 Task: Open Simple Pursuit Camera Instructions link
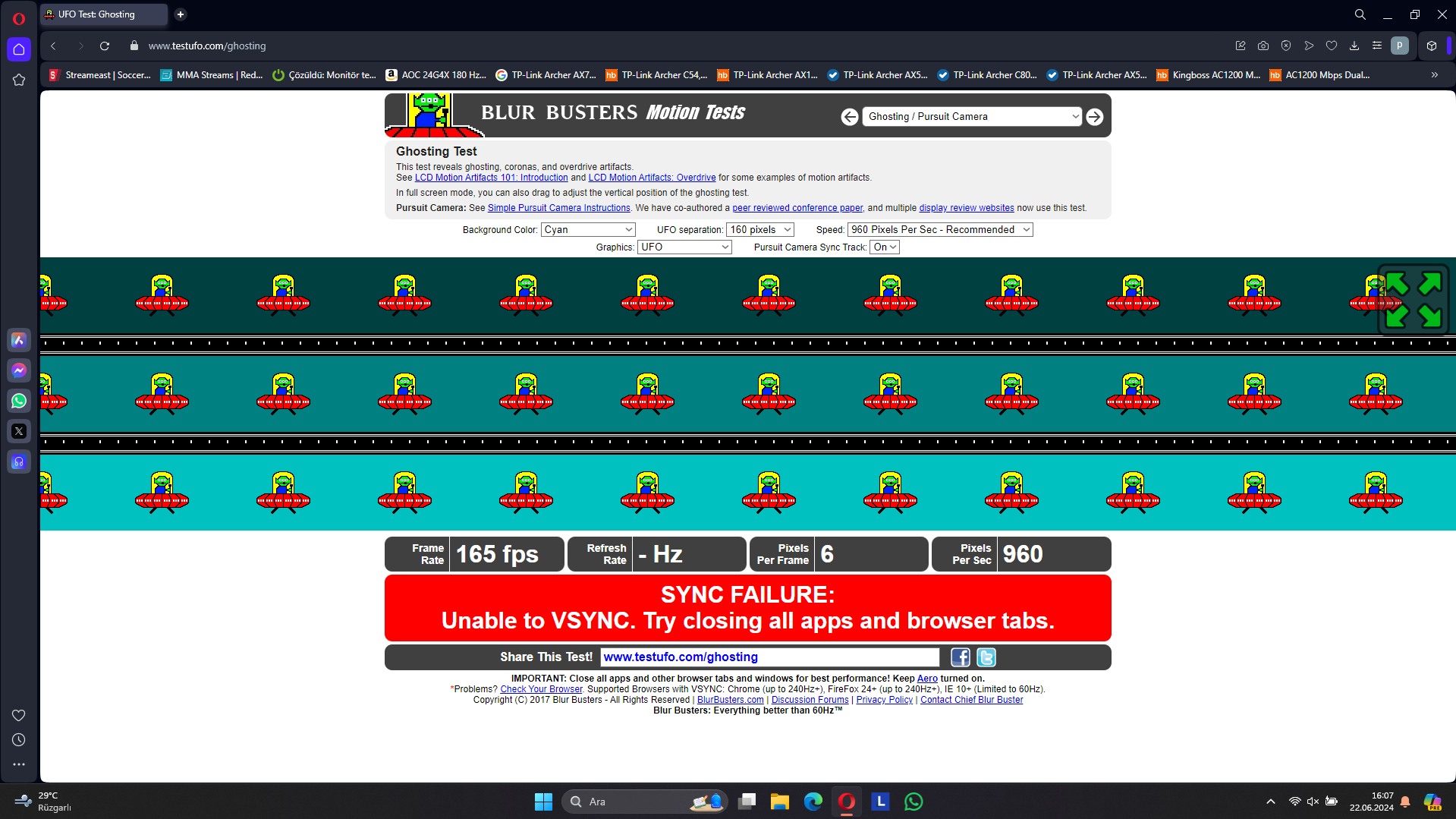pyautogui.click(x=558, y=208)
